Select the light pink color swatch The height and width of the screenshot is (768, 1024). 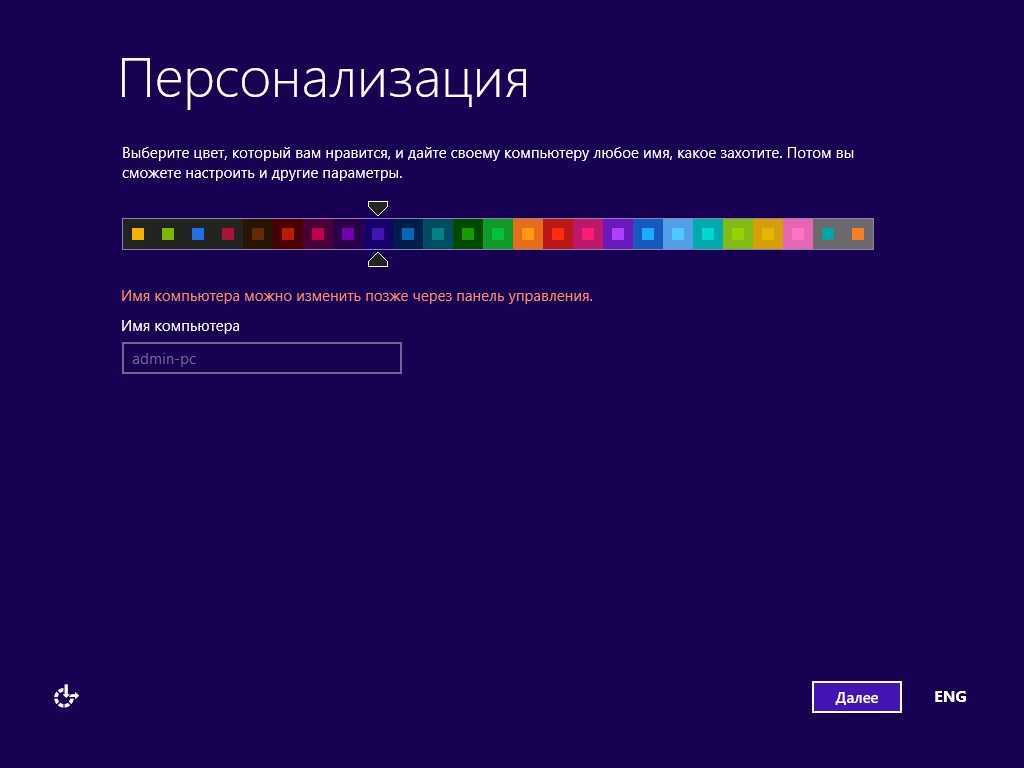click(798, 234)
